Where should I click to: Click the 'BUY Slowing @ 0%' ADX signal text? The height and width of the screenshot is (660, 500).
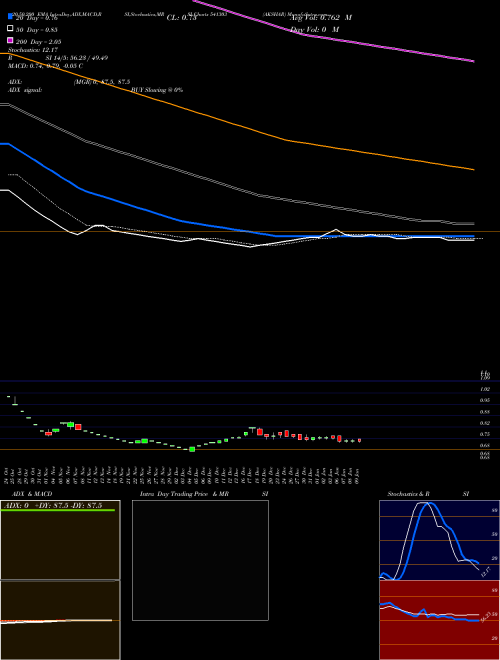tap(157, 90)
